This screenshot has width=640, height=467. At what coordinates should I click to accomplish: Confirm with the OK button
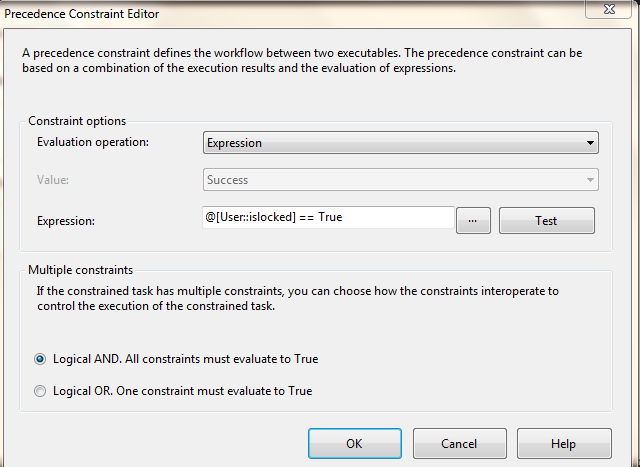click(x=354, y=443)
